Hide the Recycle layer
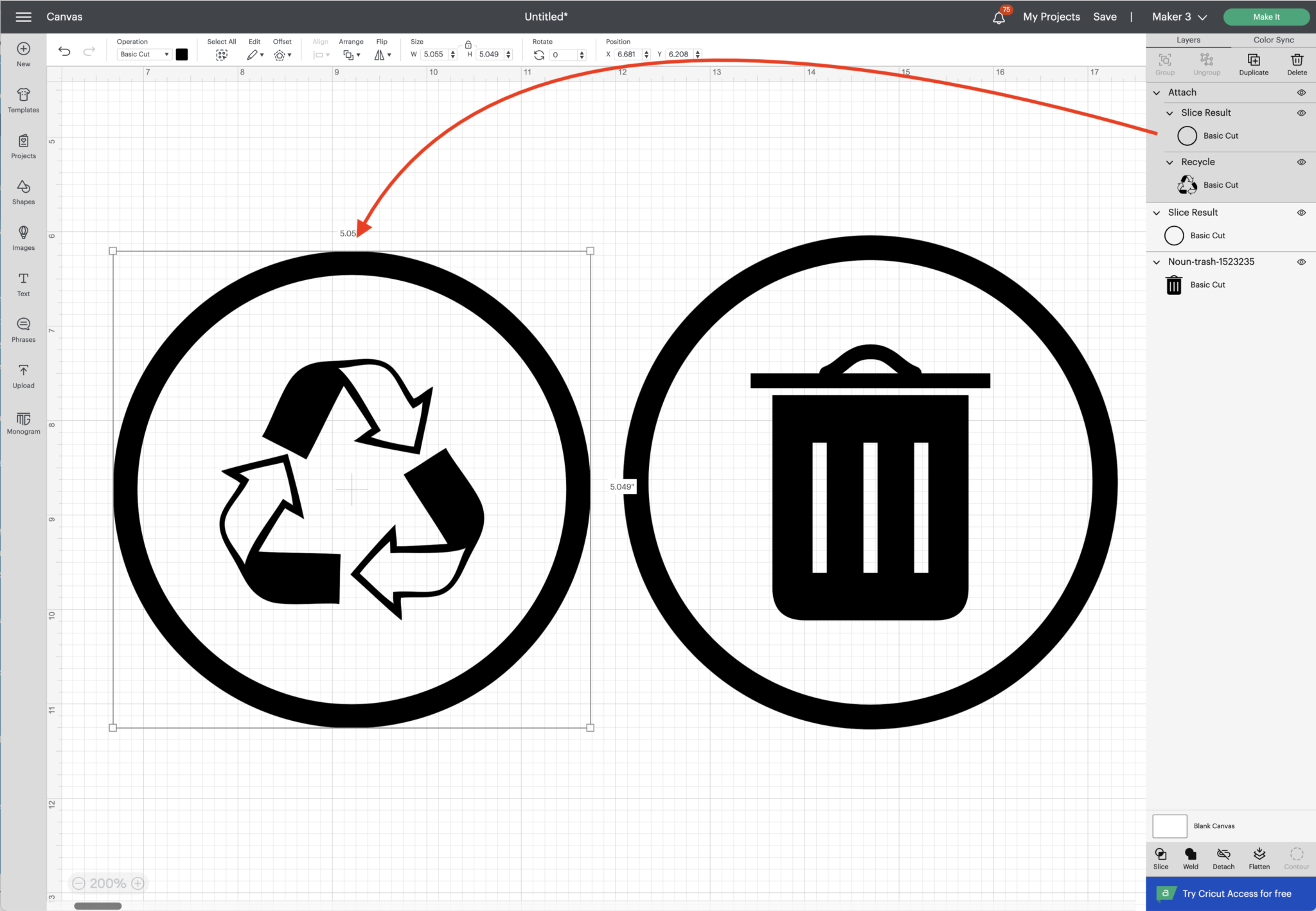Viewport: 1316px width, 911px height. pyautogui.click(x=1301, y=162)
